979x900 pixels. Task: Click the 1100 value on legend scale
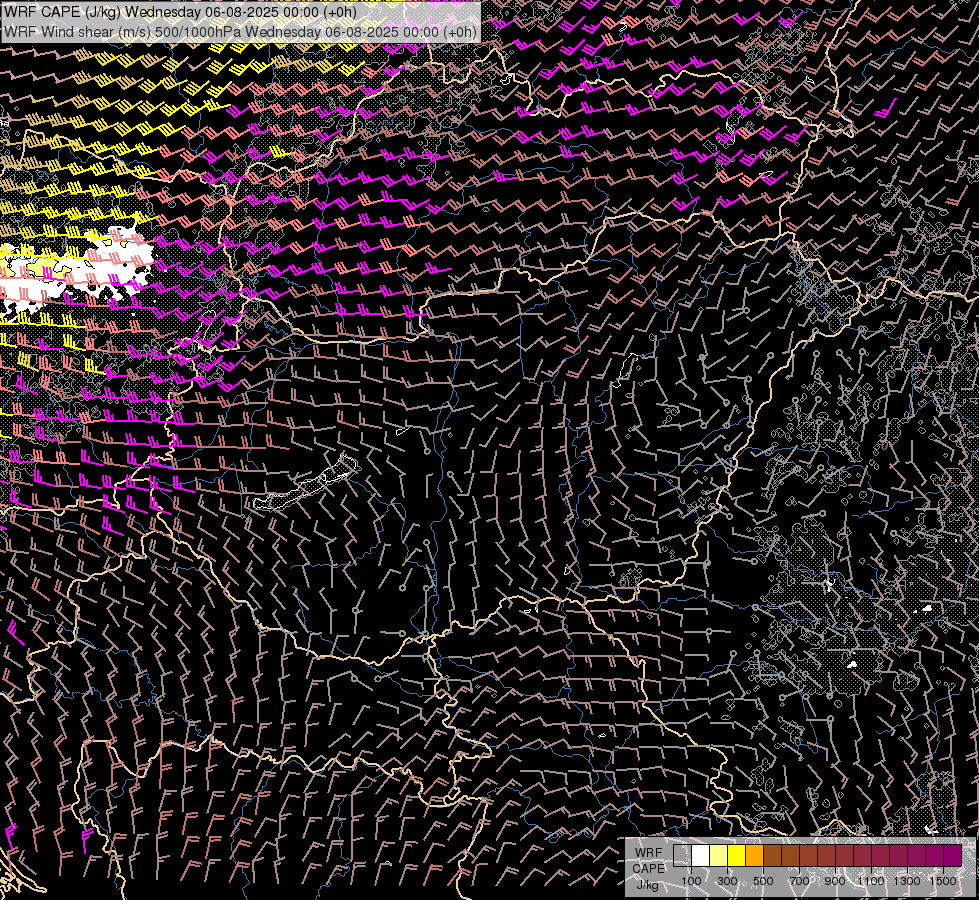(871, 881)
